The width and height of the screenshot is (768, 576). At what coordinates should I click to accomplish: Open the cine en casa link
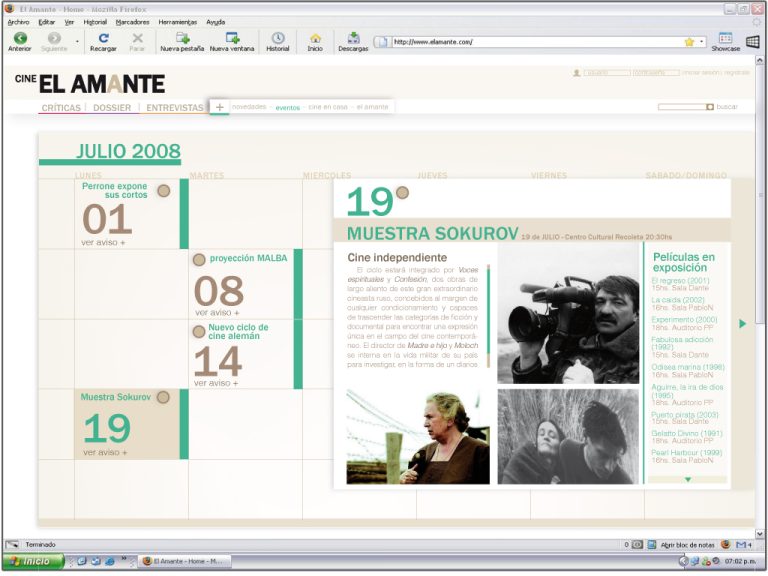(x=328, y=107)
